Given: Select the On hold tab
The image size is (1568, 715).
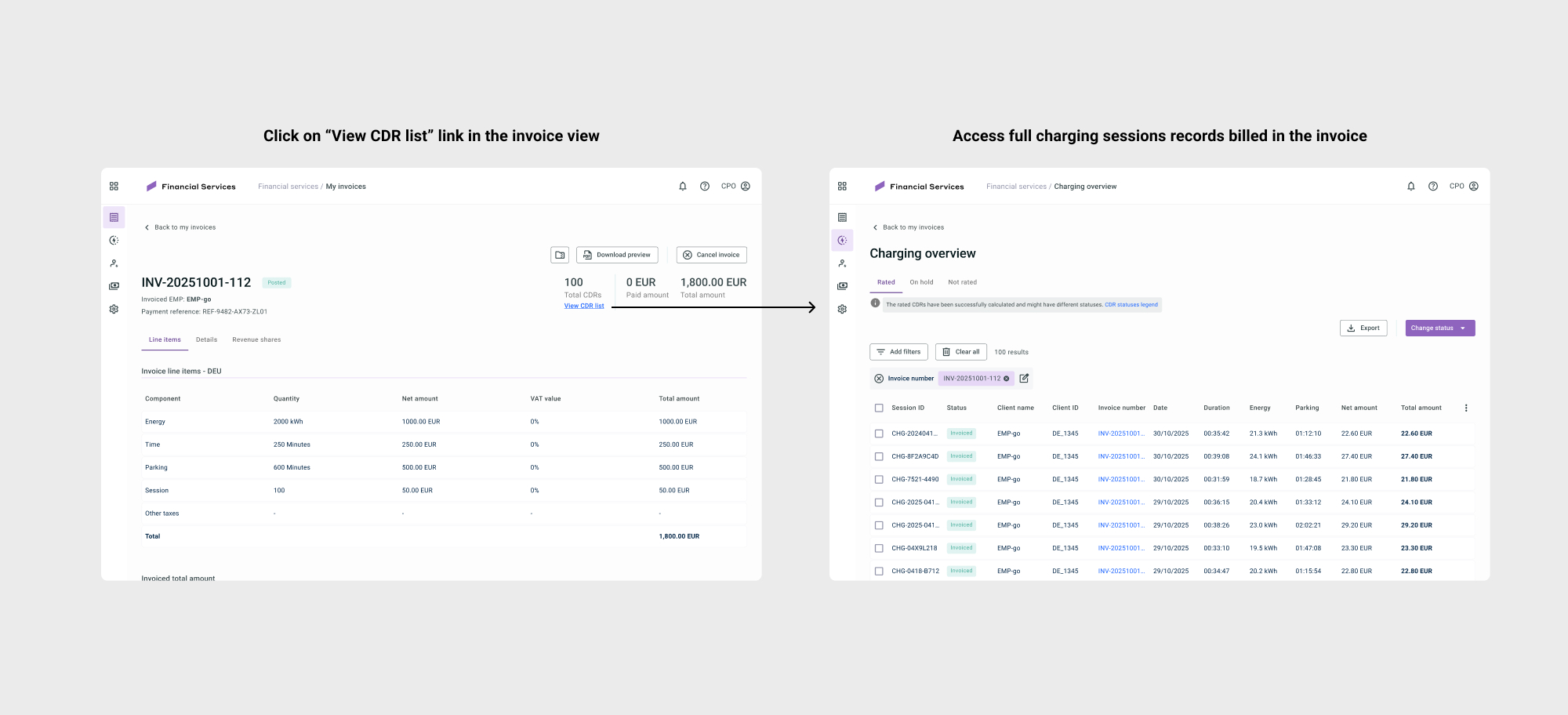Looking at the screenshot, I should point(921,282).
